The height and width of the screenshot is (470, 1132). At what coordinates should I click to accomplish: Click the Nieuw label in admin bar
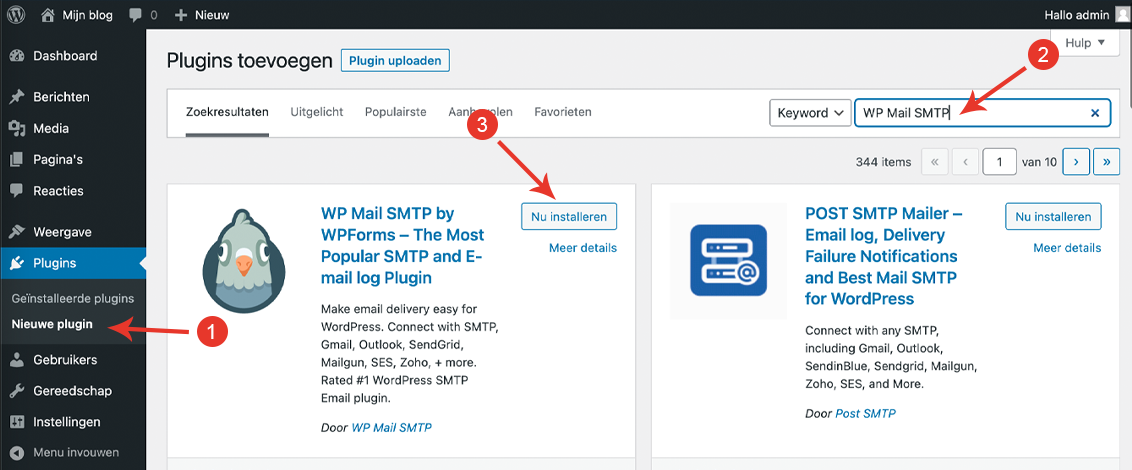coord(213,15)
